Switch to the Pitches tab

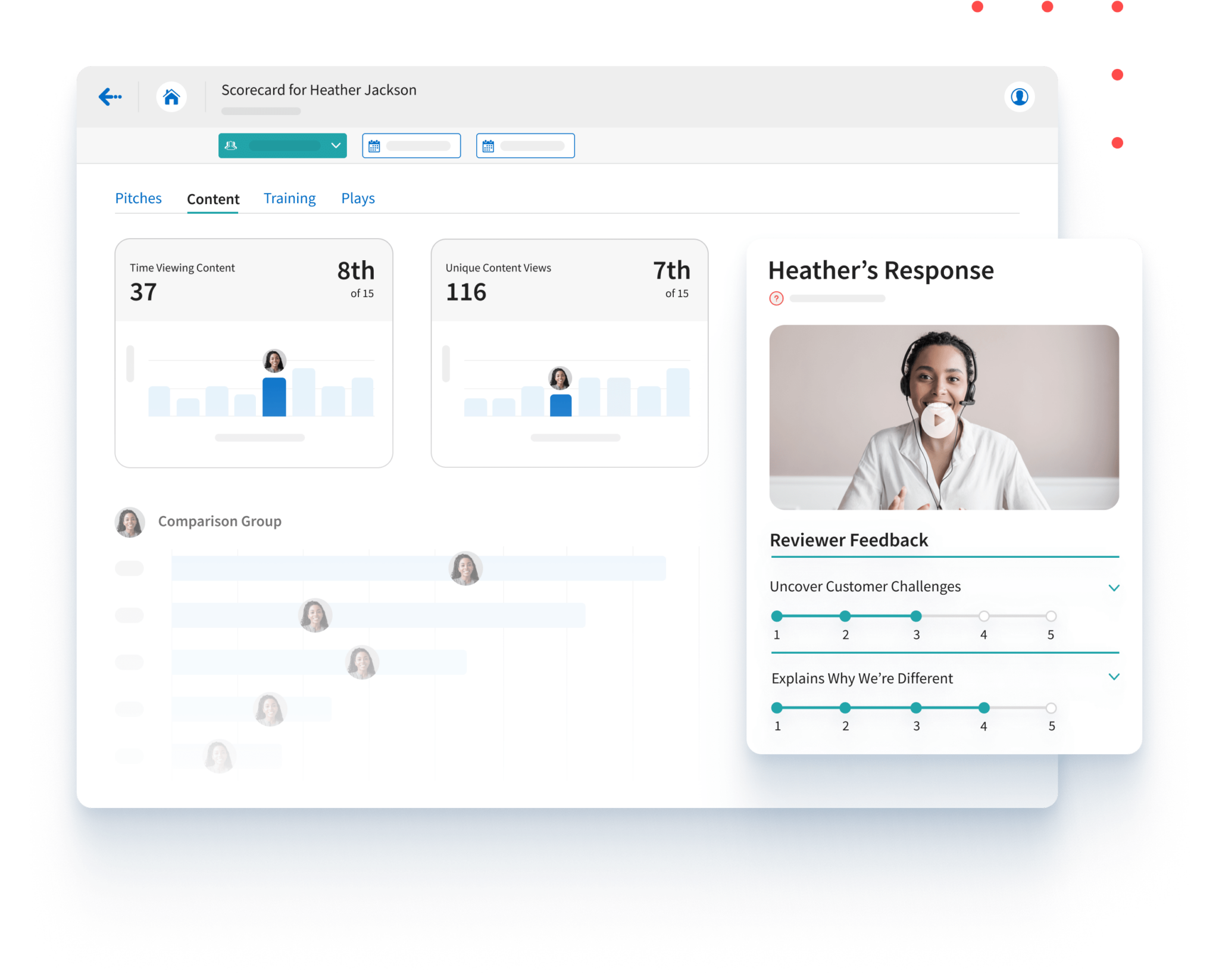pyautogui.click(x=138, y=198)
